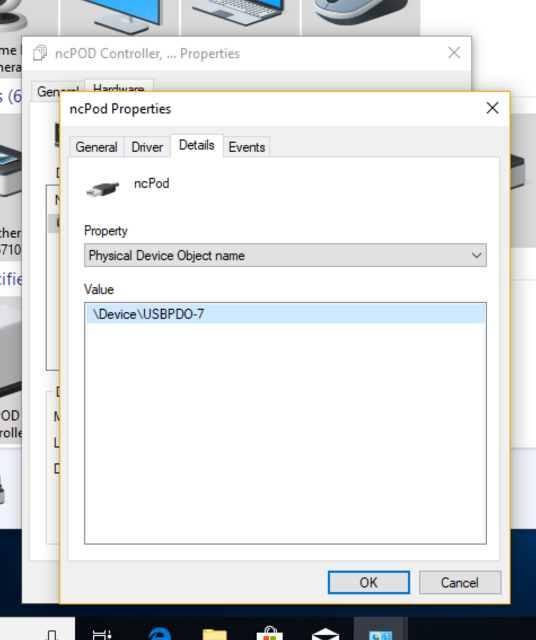Click the USB plug device icon

[x=102, y=189]
